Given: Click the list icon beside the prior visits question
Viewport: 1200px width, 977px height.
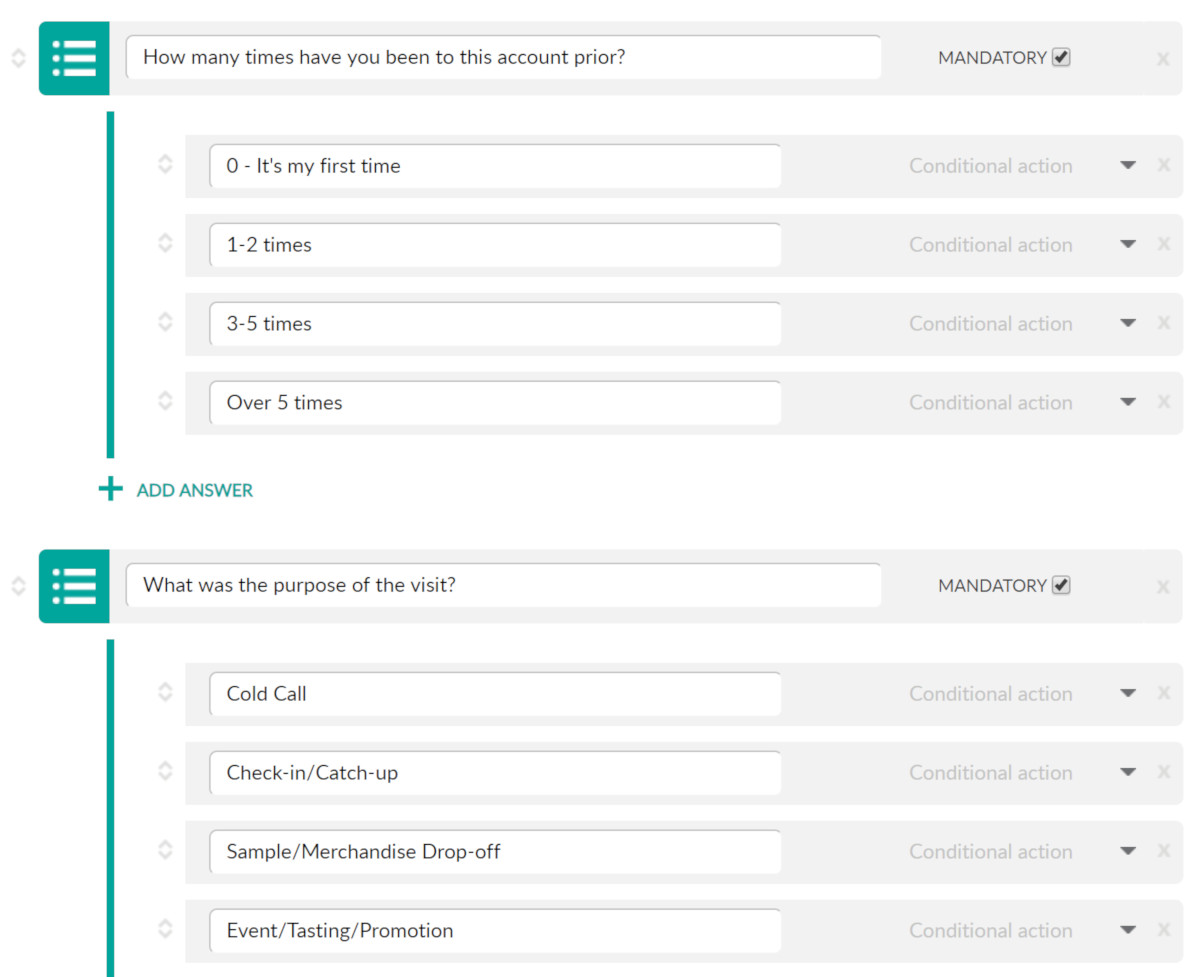Looking at the screenshot, I should [74, 59].
